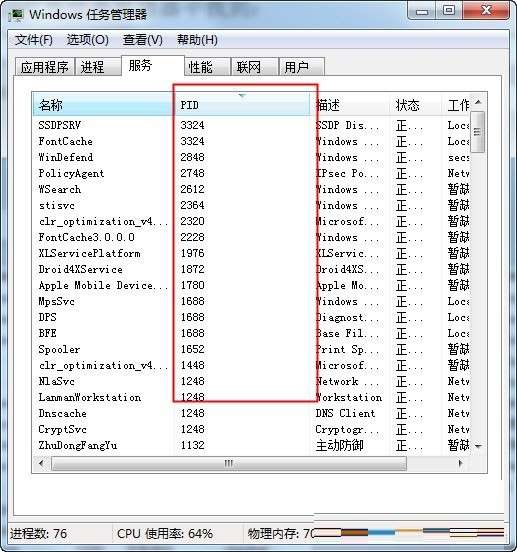Click the 主动防御 description cell

pyautogui.click(x=339, y=446)
